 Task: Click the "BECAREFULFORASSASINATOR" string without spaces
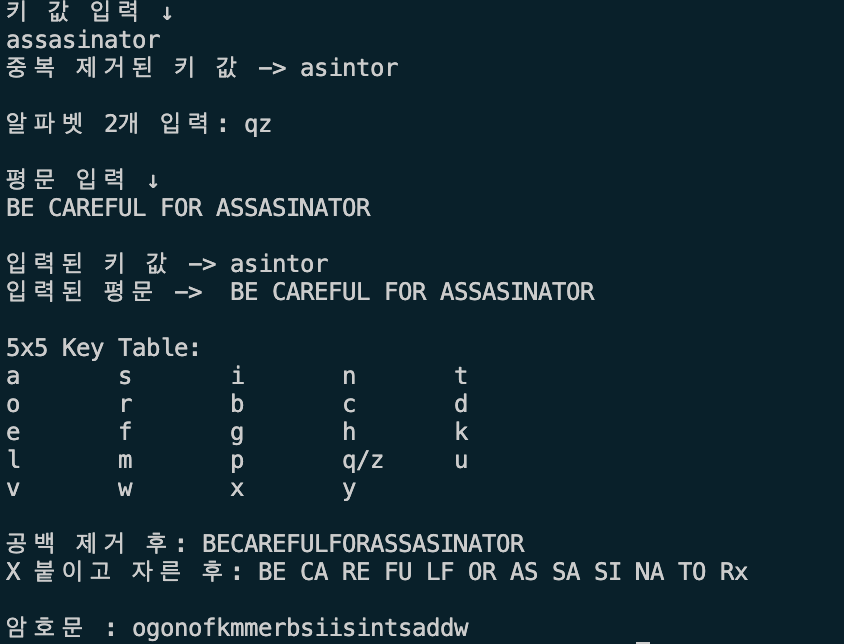363,544
